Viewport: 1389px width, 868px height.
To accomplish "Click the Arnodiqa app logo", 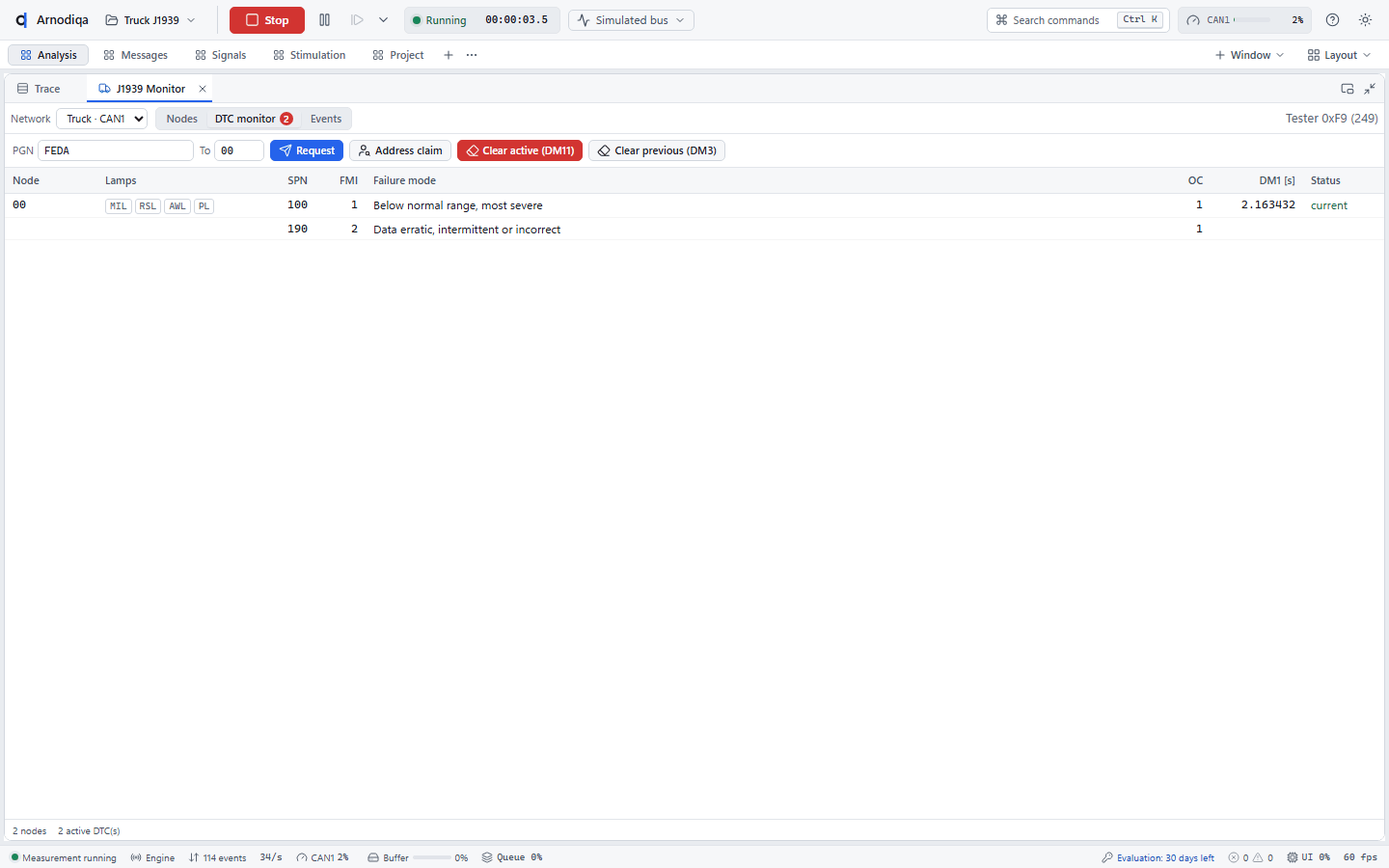I will point(21,20).
